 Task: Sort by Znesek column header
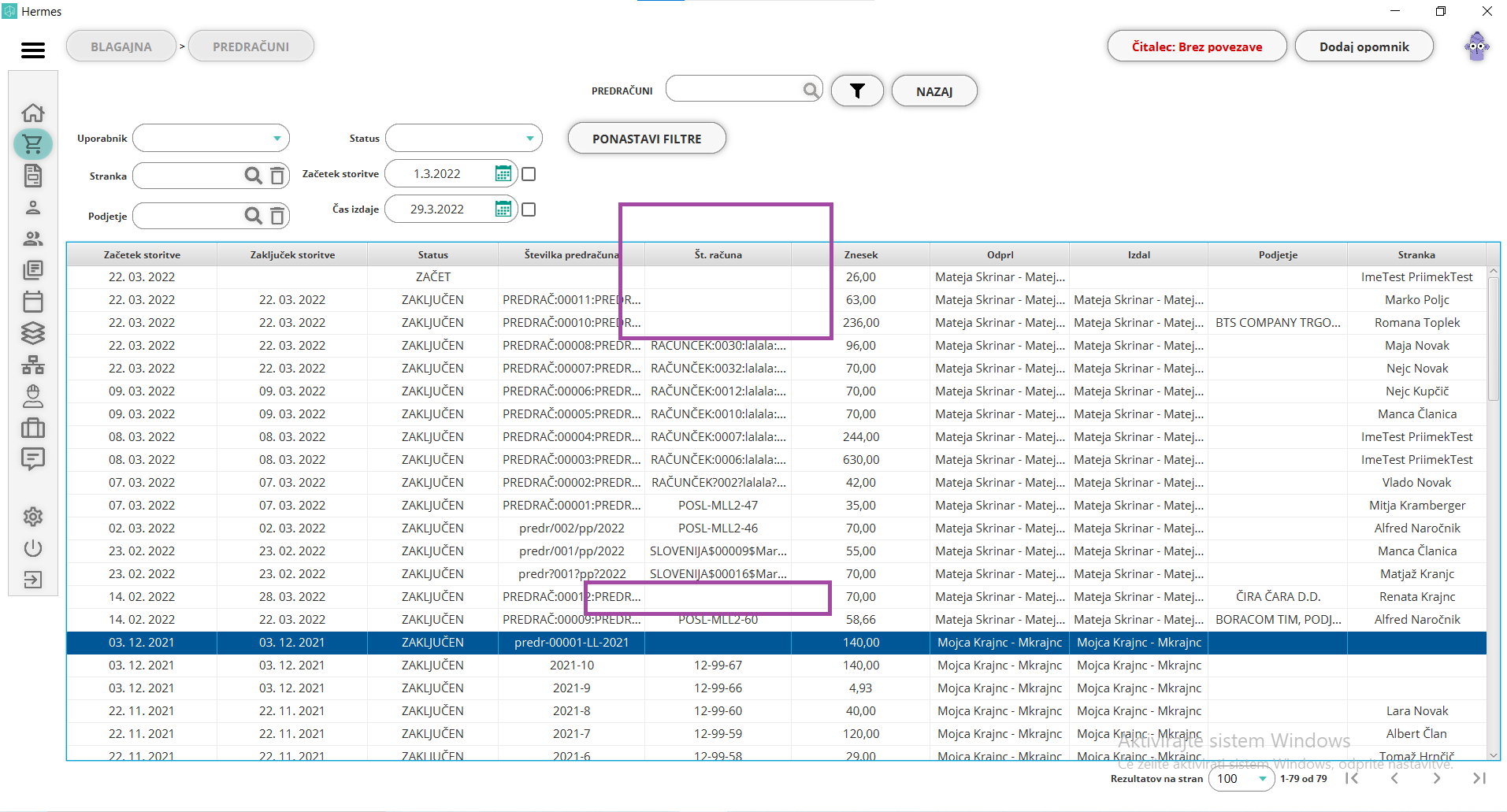(861, 255)
